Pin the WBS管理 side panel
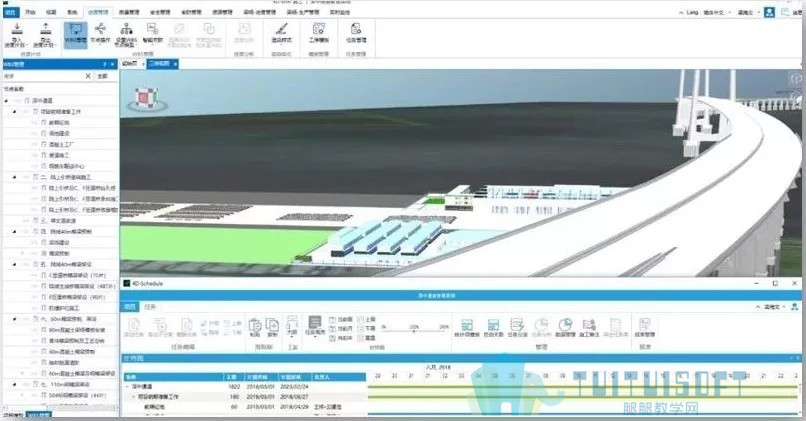The image size is (806, 421). pos(105,64)
